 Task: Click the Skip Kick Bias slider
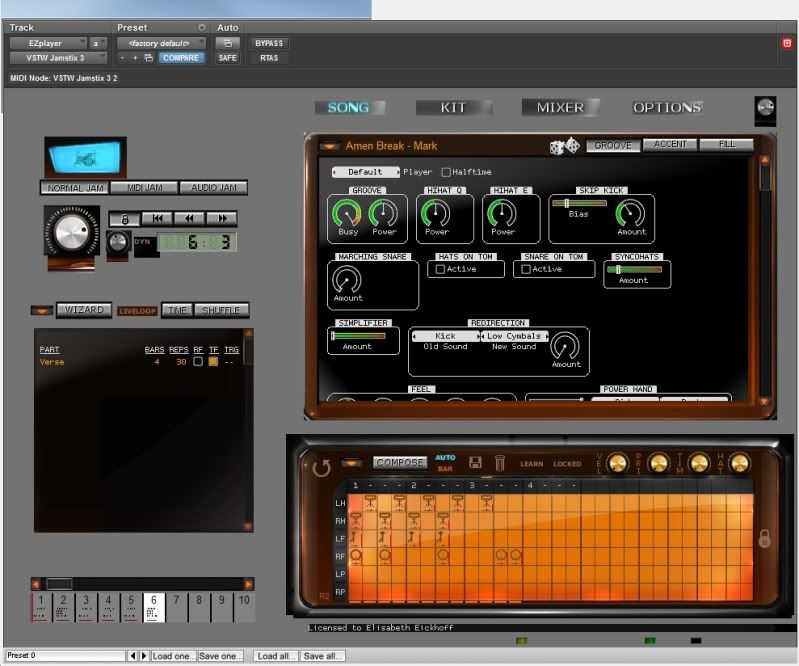pyautogui.click(x=578, y=203)
